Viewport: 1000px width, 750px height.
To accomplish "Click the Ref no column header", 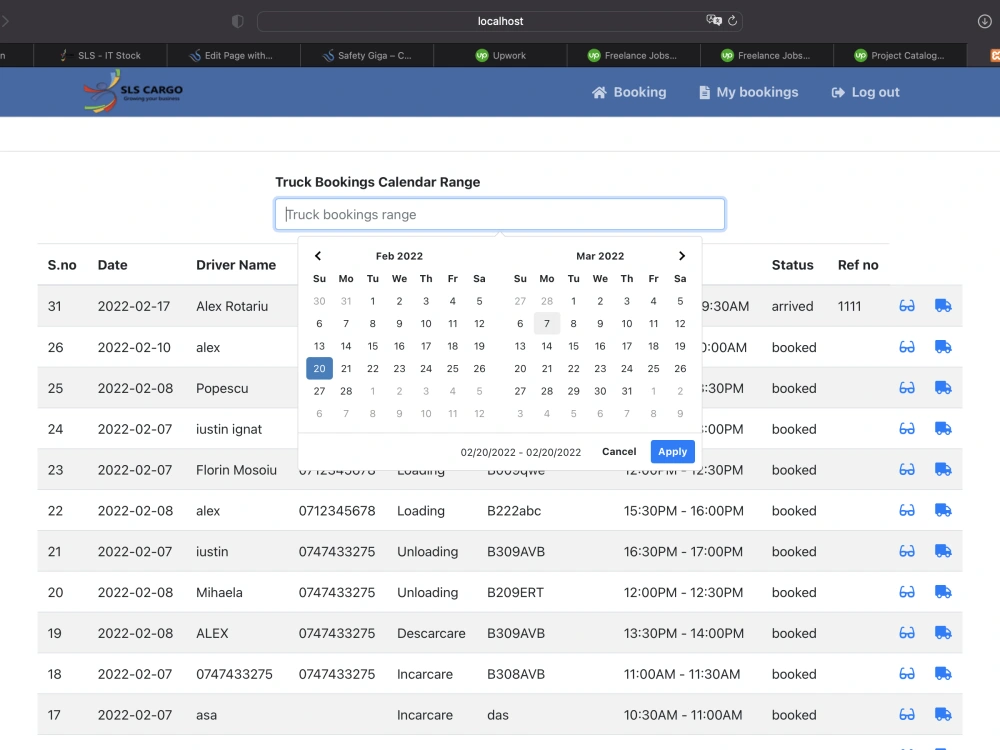I will tap(858, 265).
